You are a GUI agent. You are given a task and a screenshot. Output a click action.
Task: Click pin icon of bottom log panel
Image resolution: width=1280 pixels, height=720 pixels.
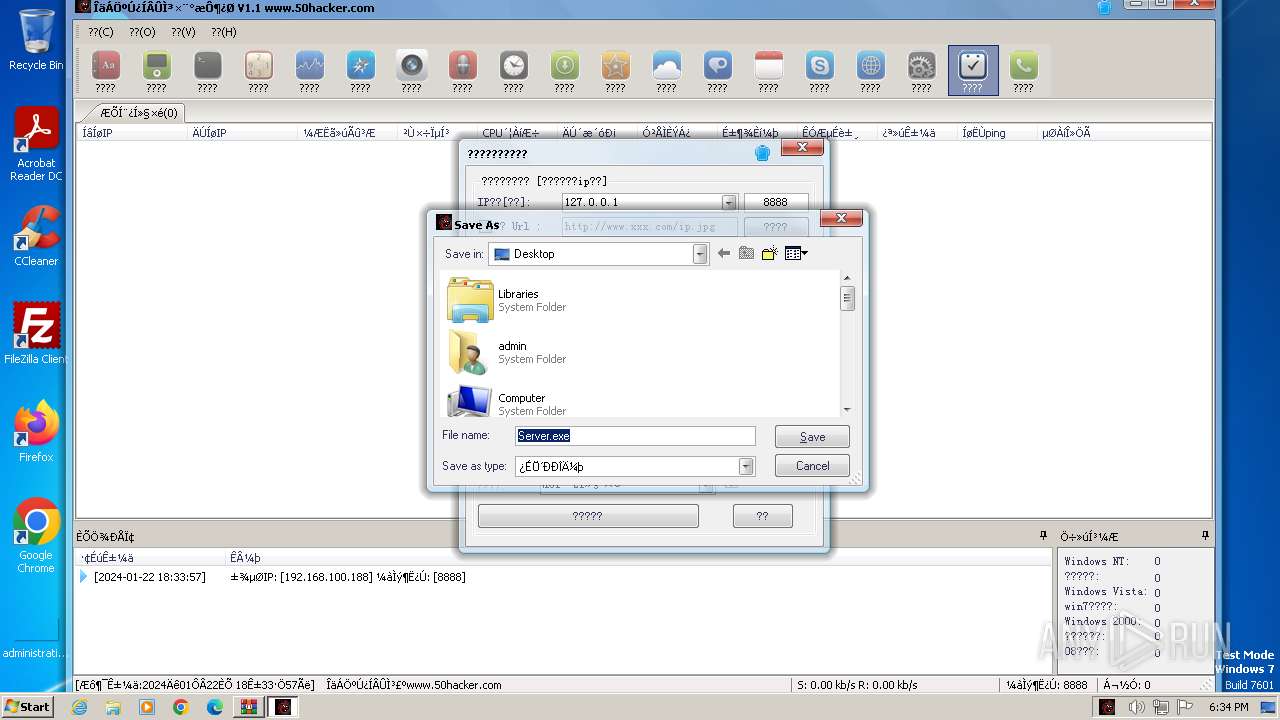[x=1043, y=536]
